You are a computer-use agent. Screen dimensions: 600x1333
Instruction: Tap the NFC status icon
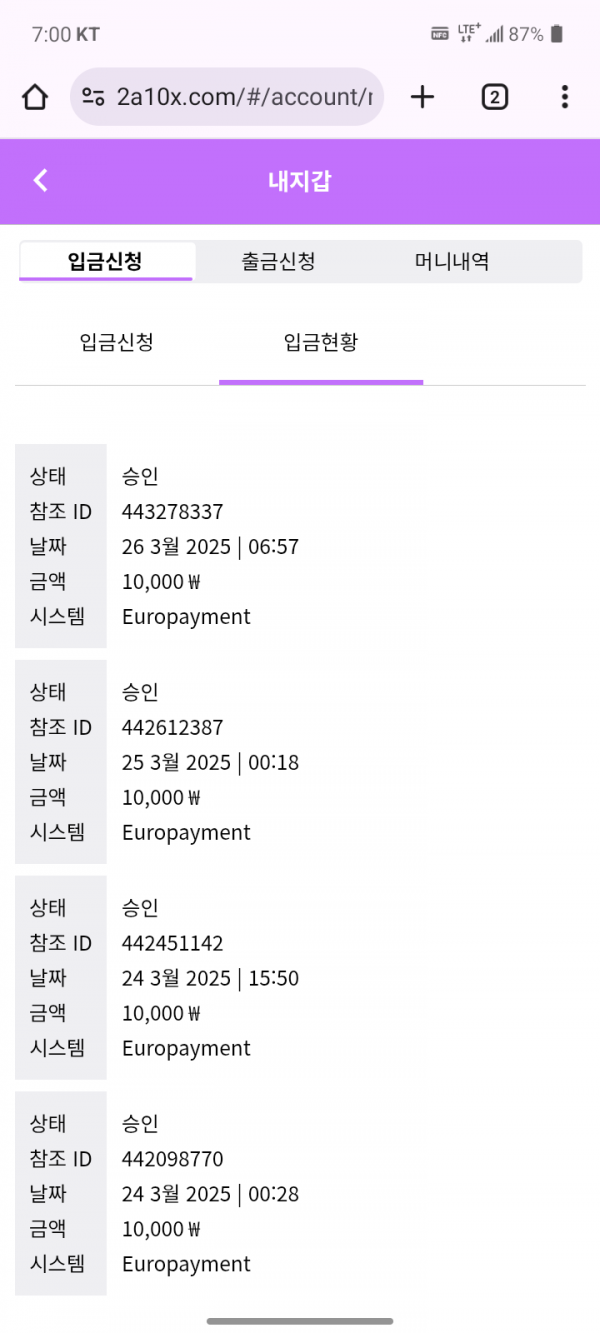[439, 34]
